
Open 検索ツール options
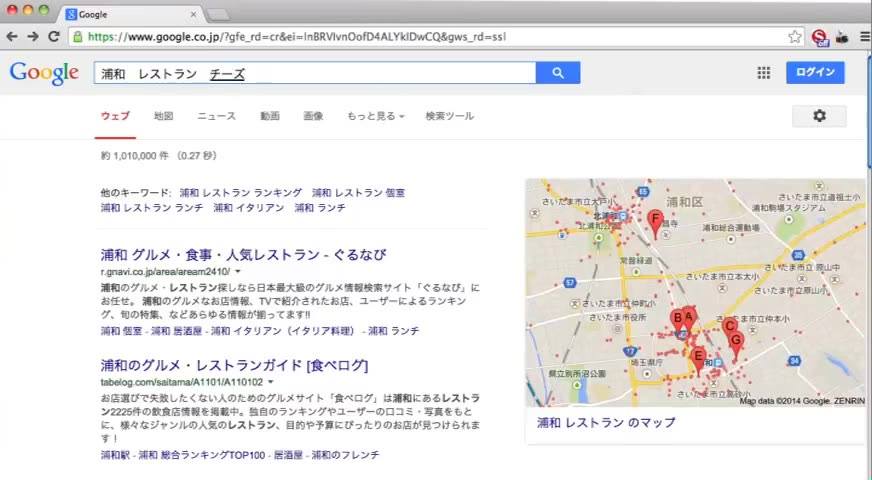pos(449,116)
